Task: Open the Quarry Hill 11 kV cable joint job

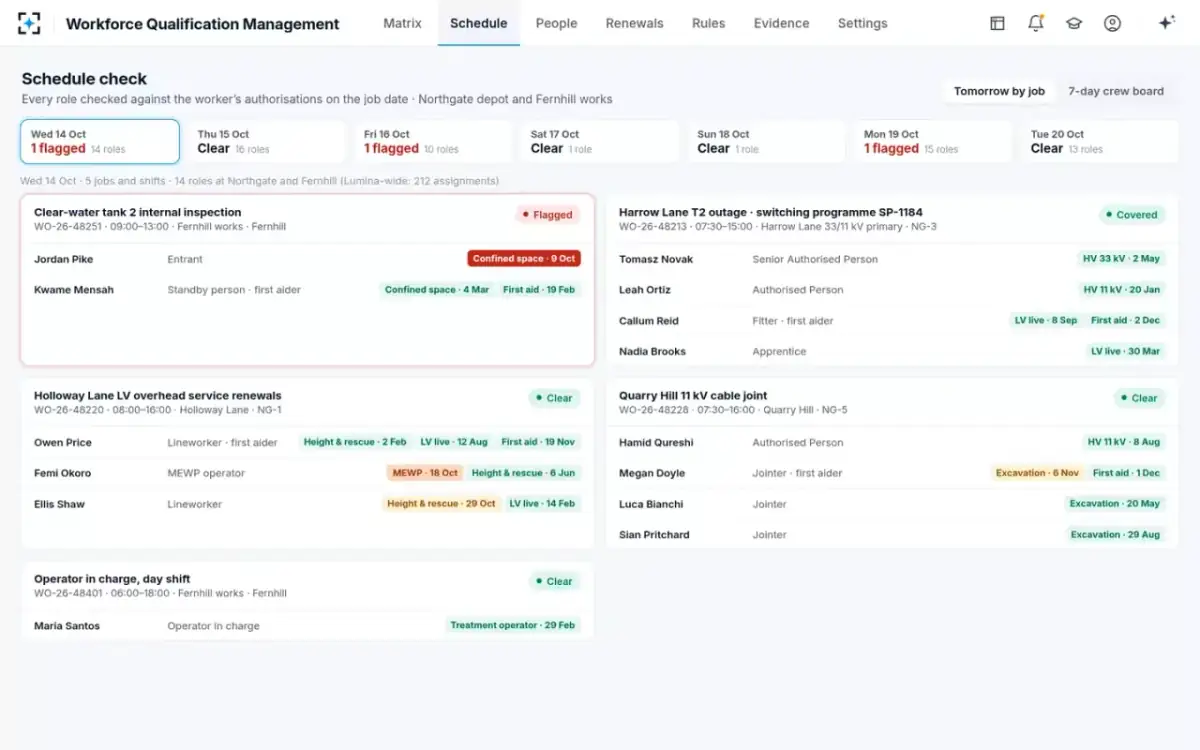Action: tap(693, 395)
